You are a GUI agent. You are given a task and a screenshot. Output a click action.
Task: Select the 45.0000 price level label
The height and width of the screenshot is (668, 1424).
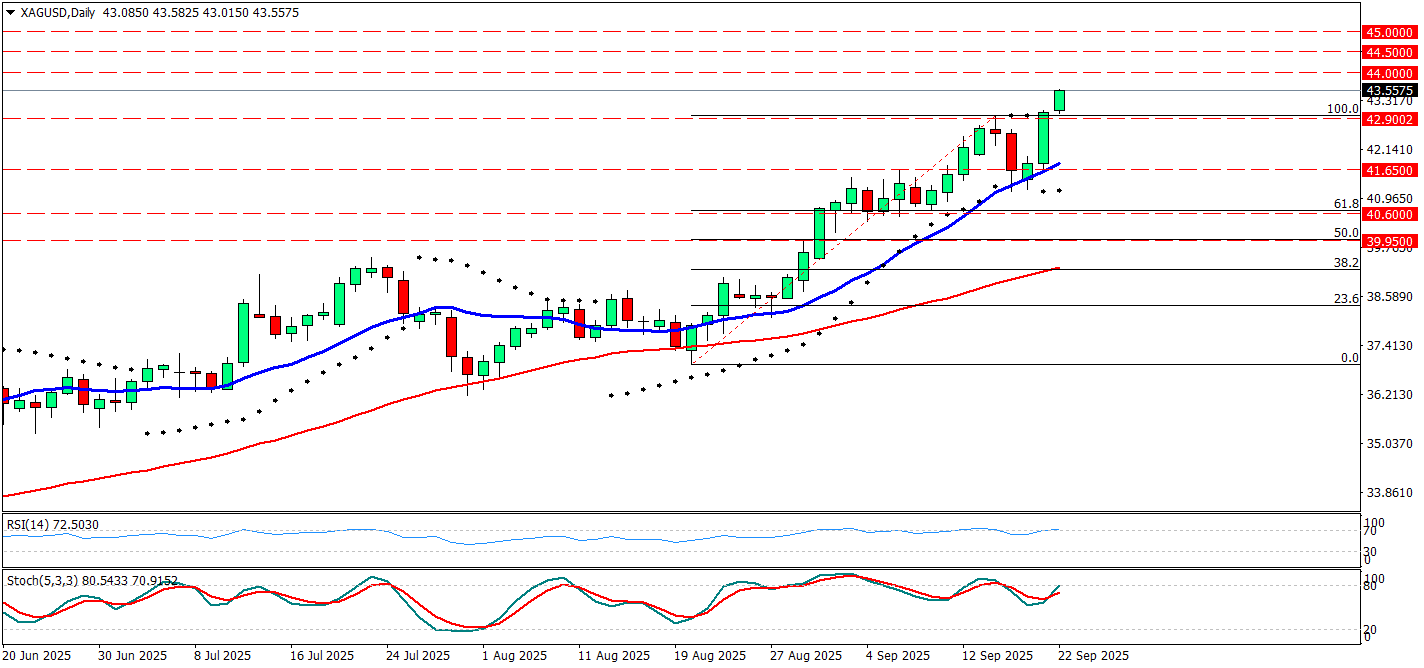coord(1390,32)
